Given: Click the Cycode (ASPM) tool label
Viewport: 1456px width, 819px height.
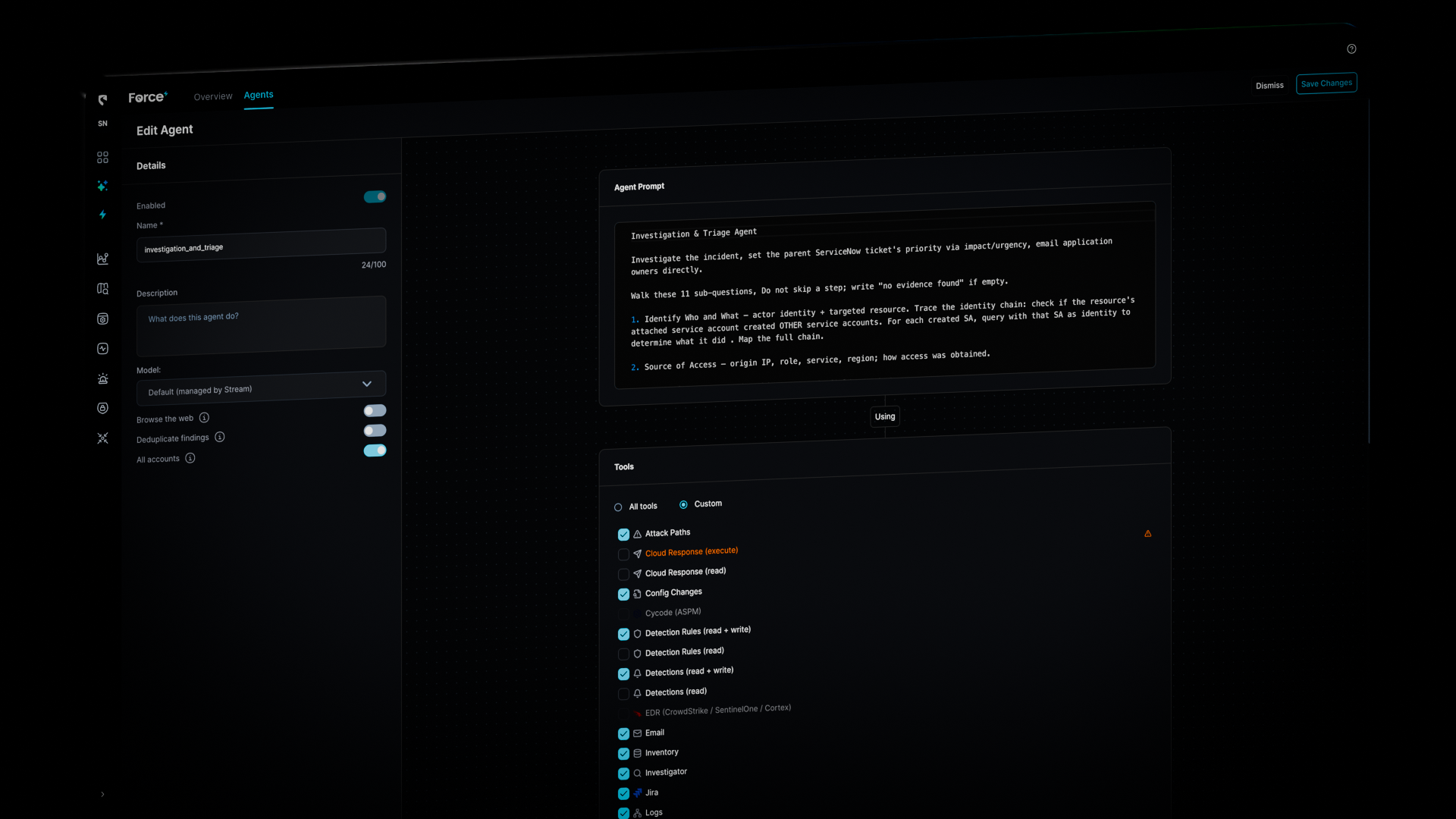Looking at the screenshot, I should [673, 613].
